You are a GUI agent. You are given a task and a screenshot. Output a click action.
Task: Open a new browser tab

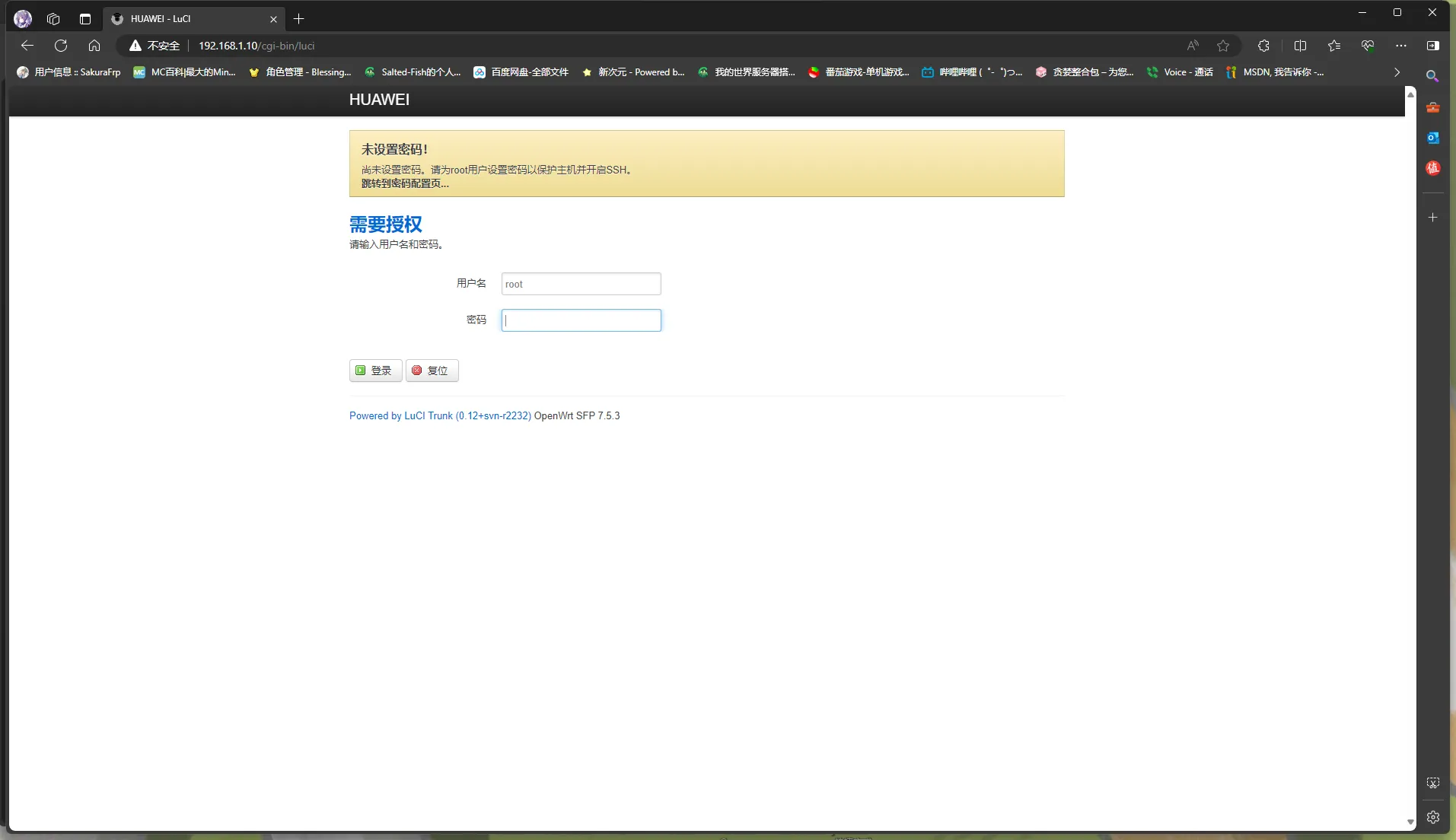pyautogui.click(x=299, y=19)
